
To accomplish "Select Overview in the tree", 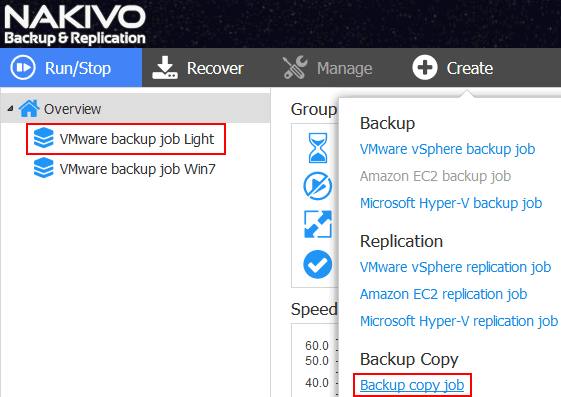I will coord(135,108).
